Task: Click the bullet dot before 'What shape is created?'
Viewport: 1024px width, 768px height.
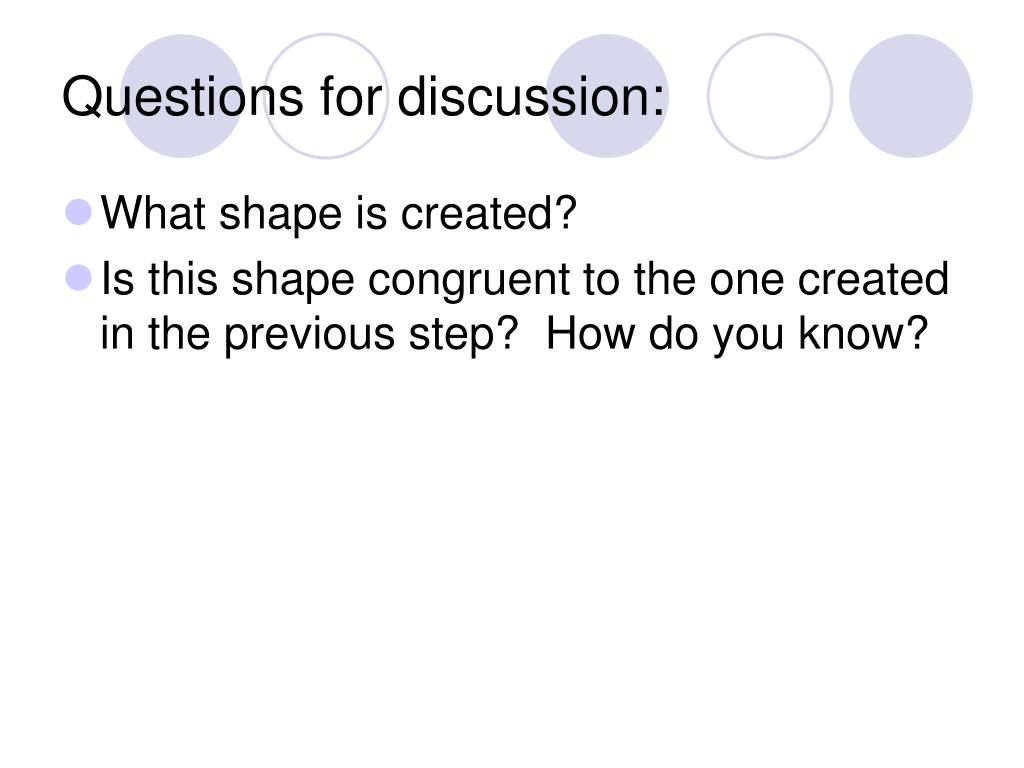Action: [79, 212]
